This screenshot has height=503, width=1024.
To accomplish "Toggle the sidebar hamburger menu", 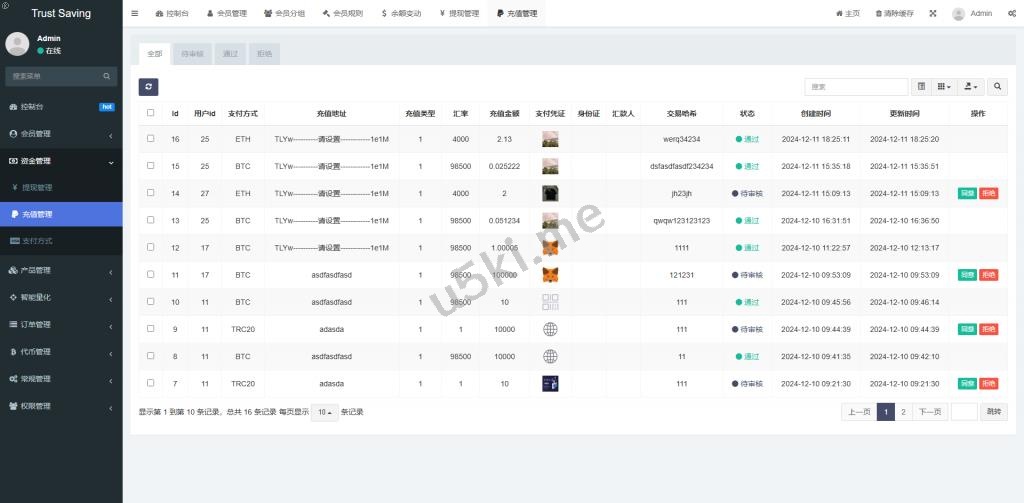I will tap(135, 14).
